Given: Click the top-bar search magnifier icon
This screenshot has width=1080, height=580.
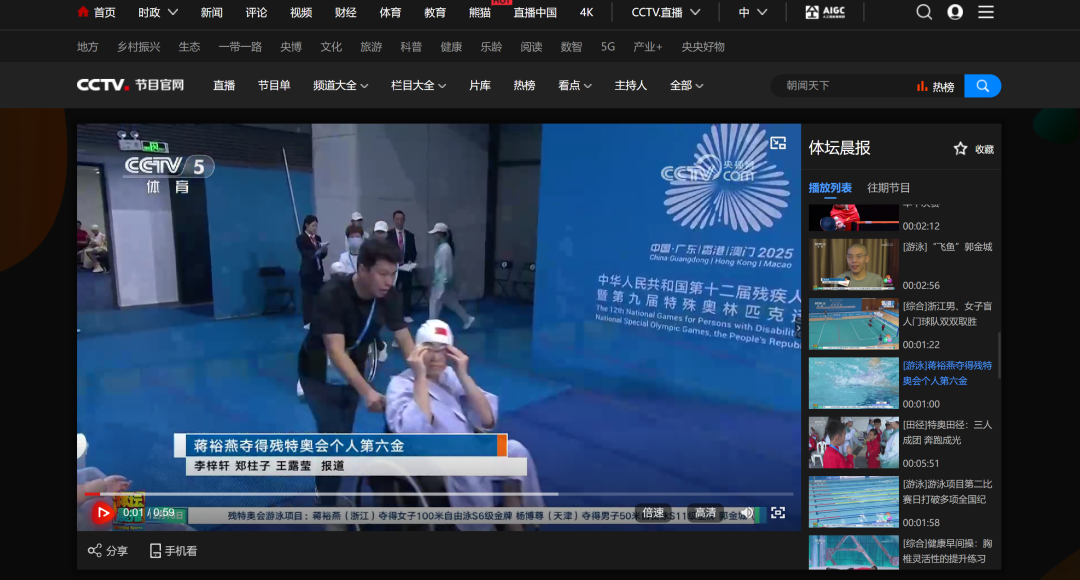Looking at the screenshot, I should [924, 12].
